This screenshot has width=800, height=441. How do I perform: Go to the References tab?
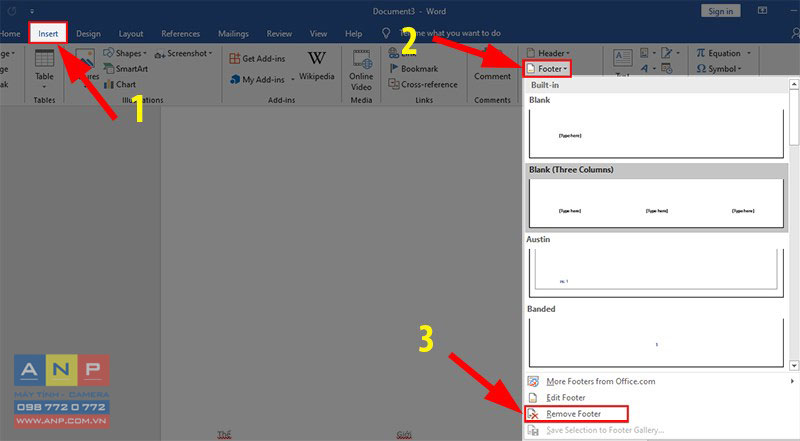(x=180, y=34)
